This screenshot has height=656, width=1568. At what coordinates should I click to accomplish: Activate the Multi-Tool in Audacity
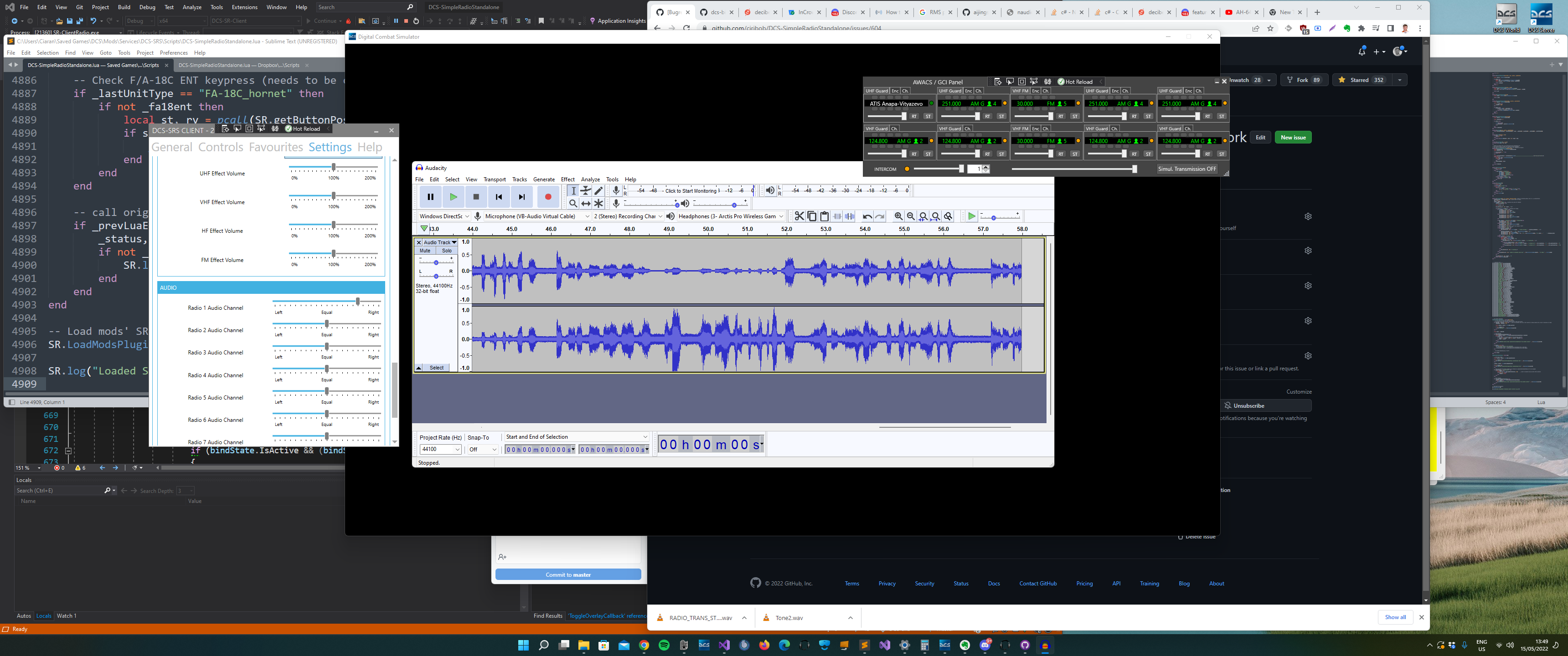(599, 203)
